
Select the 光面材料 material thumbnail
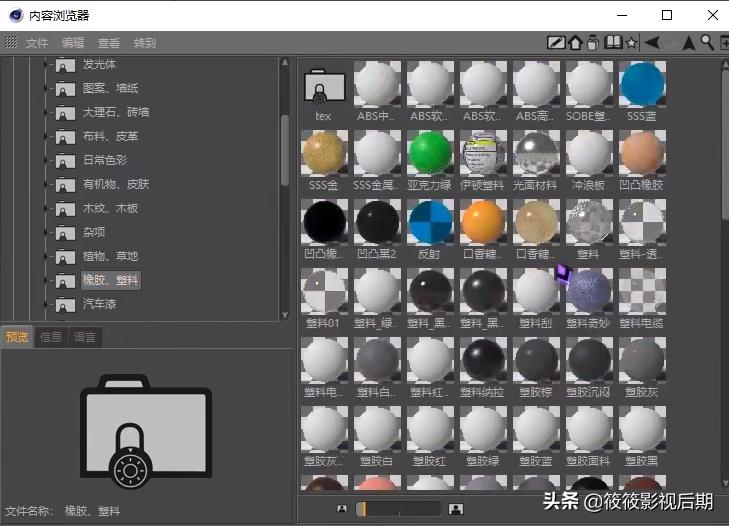click(x=536, y=153)
